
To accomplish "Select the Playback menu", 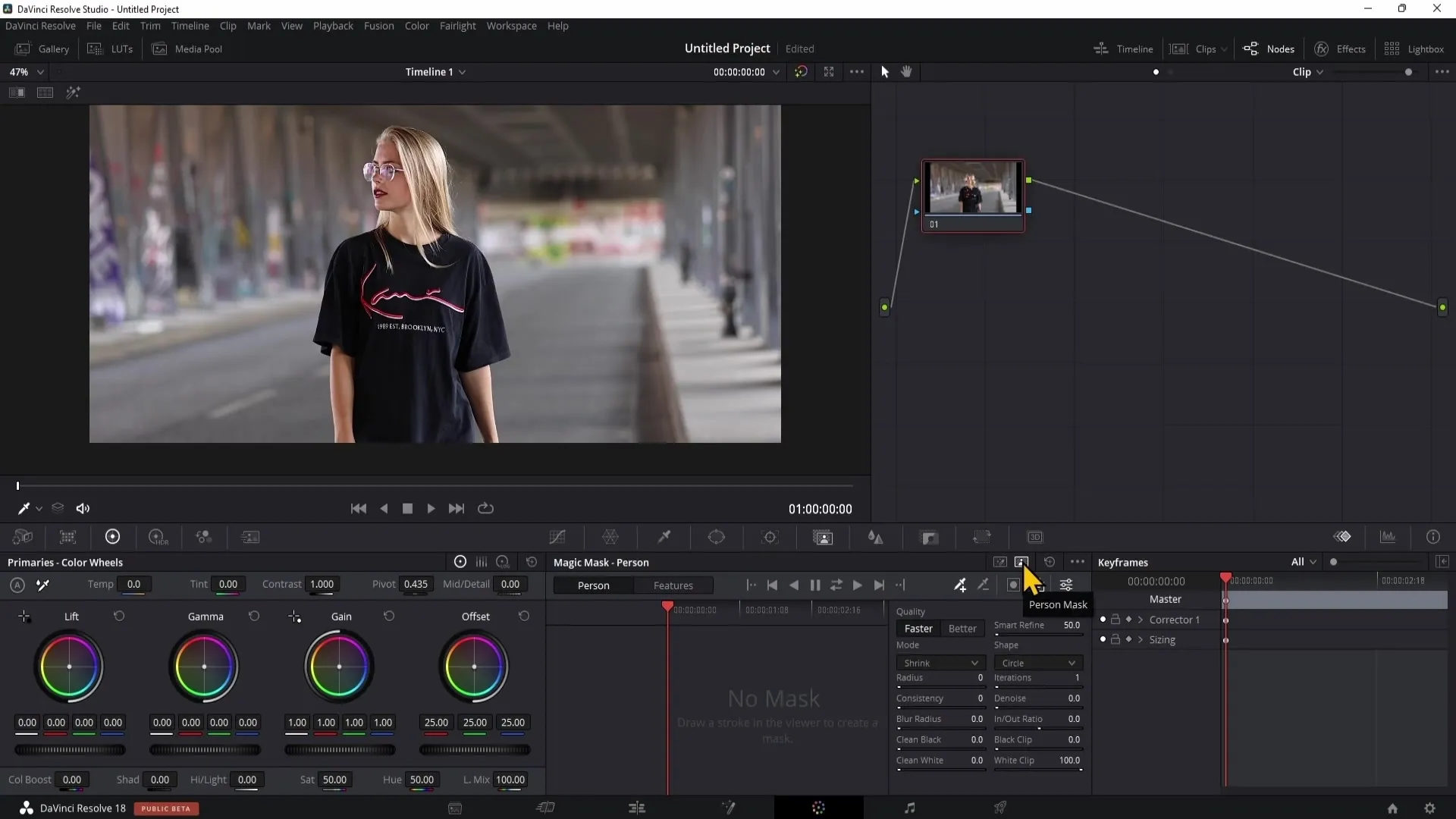I will tap(333, 25).
